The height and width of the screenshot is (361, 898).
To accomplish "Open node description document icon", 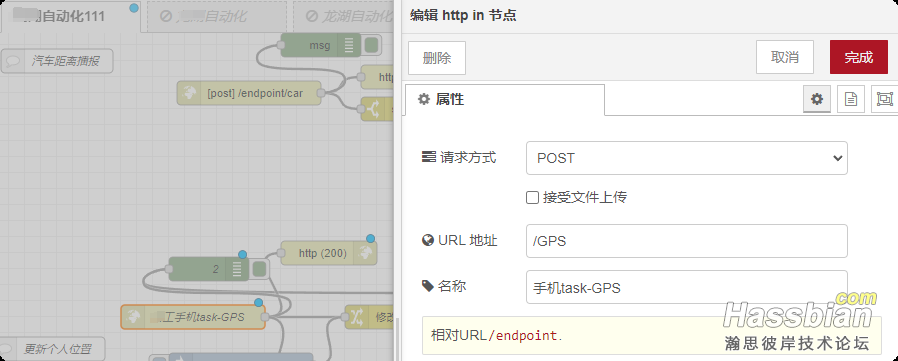I will (x=851, y=99).
